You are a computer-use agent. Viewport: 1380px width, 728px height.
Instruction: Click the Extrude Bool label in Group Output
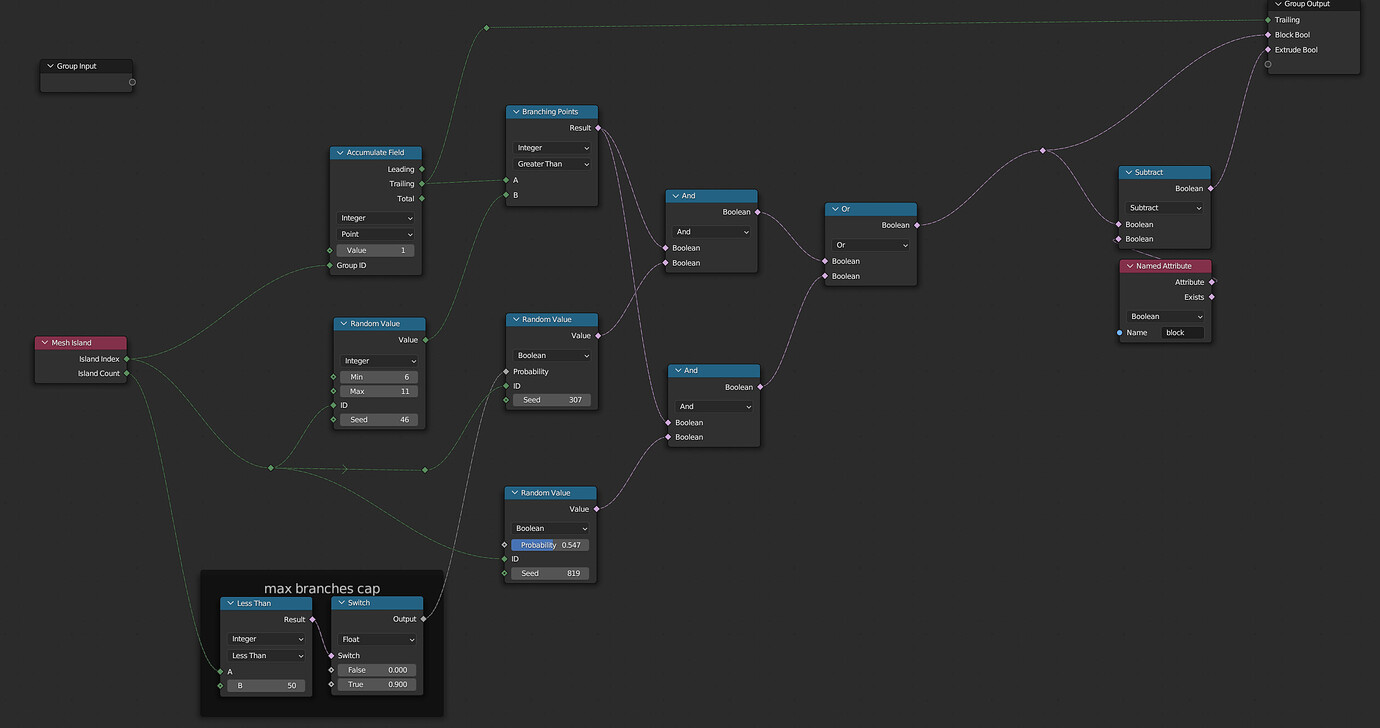[x=1296, y=50]
